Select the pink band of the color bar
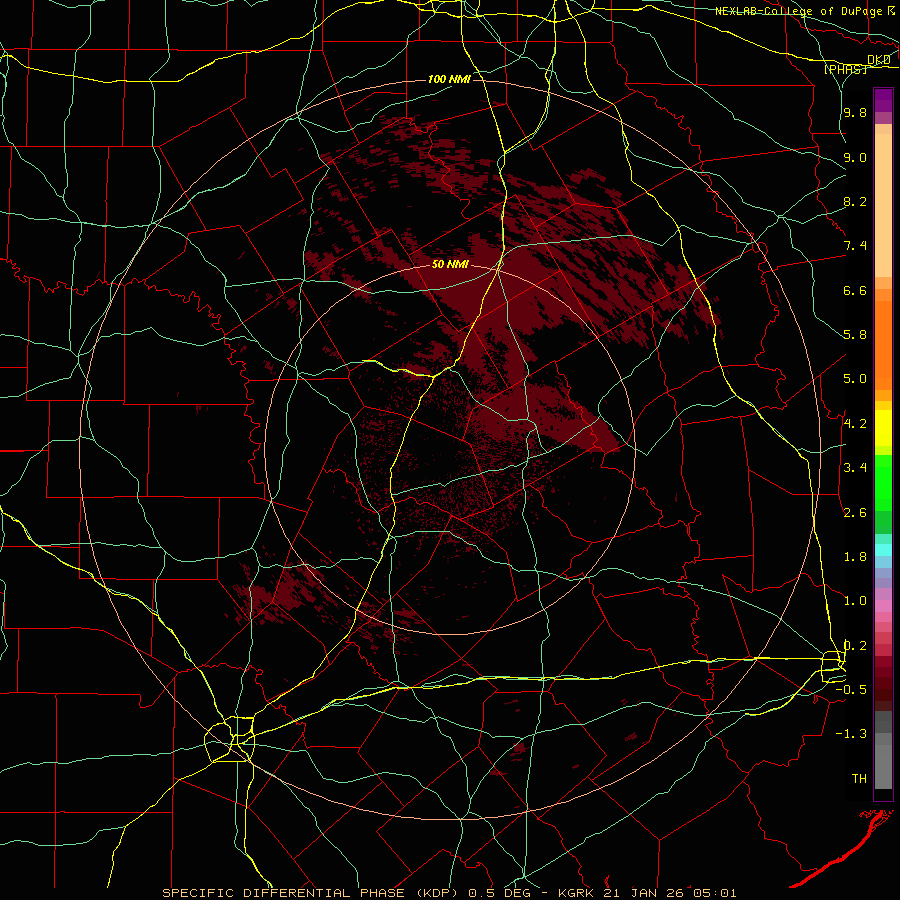 coord(883,606)
